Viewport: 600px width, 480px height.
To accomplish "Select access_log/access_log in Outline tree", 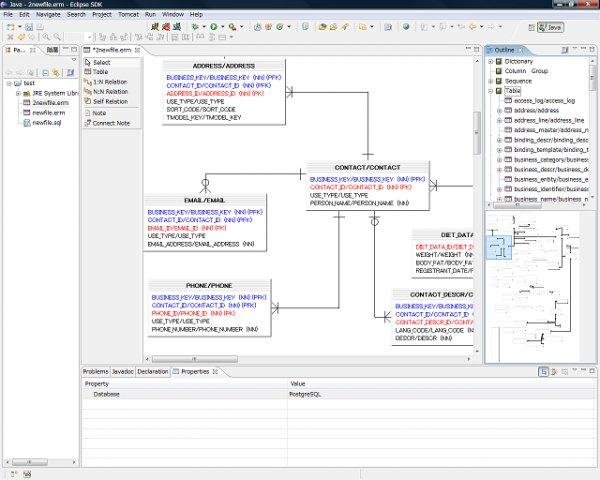I will tap(543, 101).
